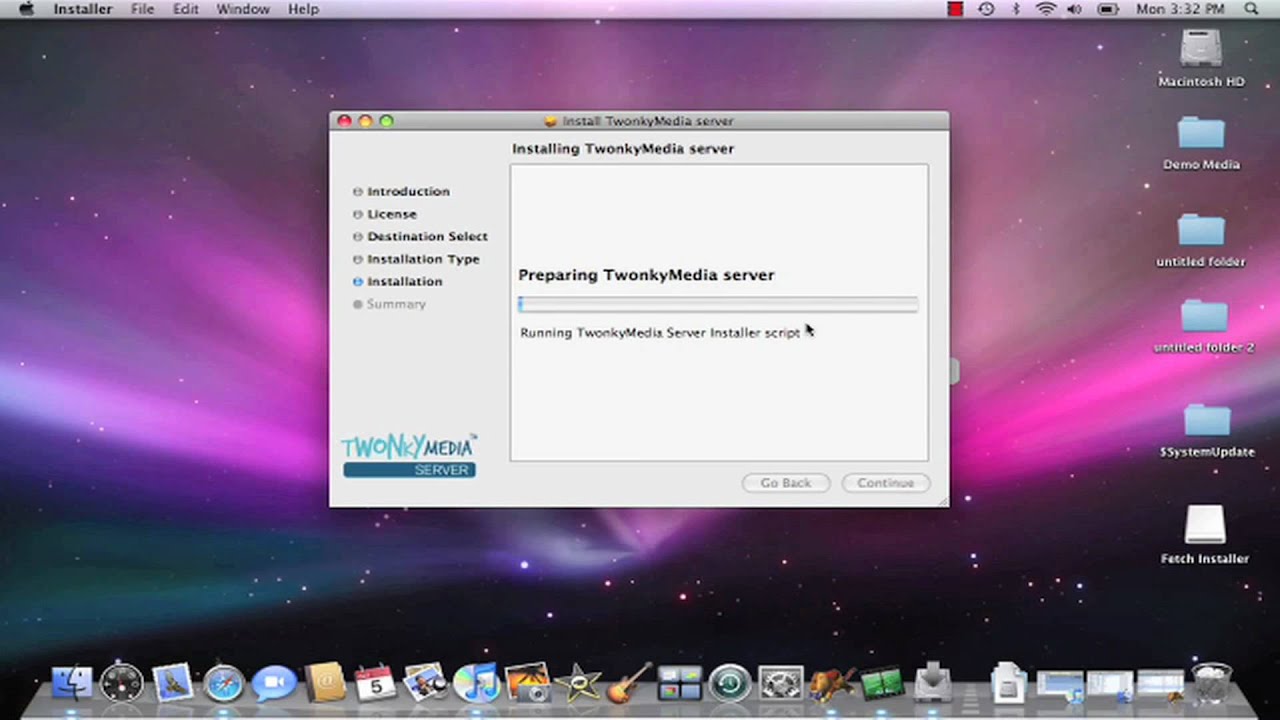
Task: Click the volume speaker menu icon
Action: (1075, 9)
